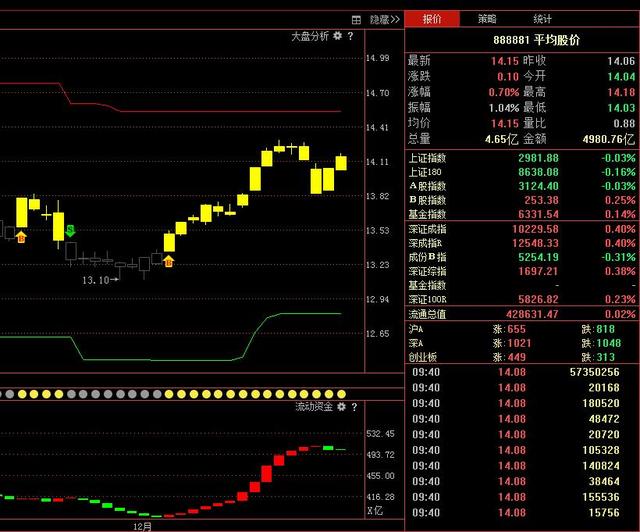Click the 深A advance/decline row

(522, 343)
